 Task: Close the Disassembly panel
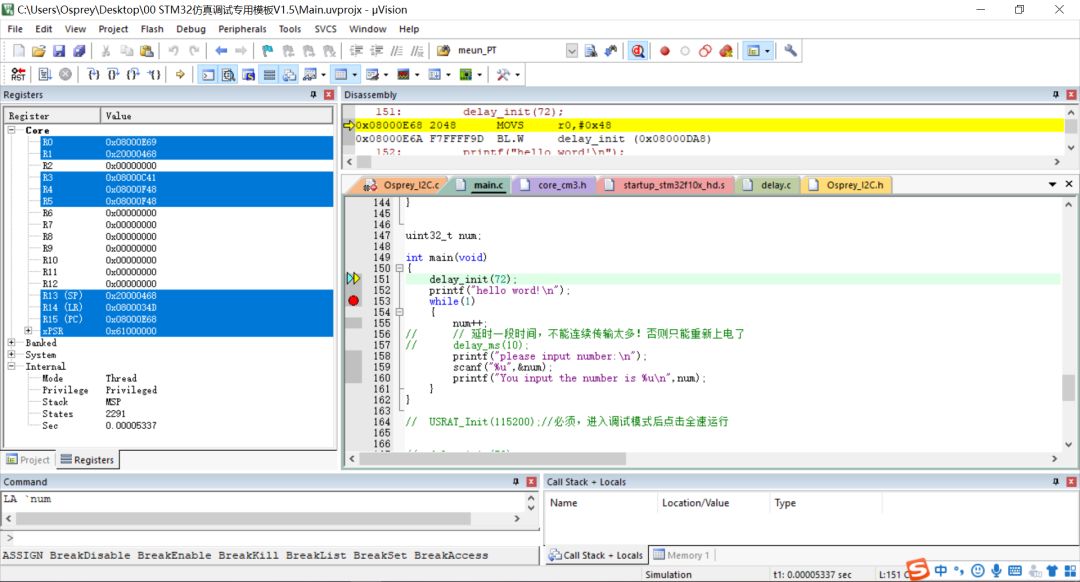coord(1071,94)
